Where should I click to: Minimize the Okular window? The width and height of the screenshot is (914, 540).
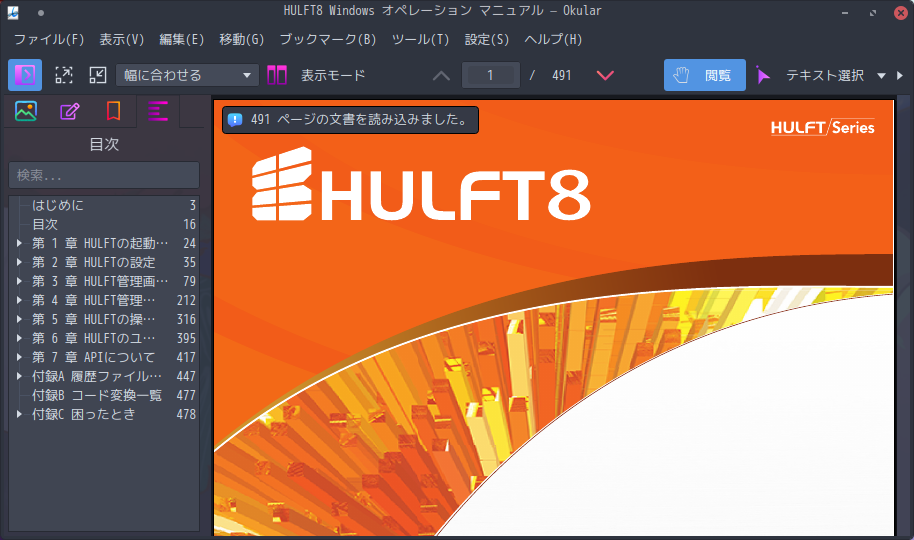coord(845,12)
